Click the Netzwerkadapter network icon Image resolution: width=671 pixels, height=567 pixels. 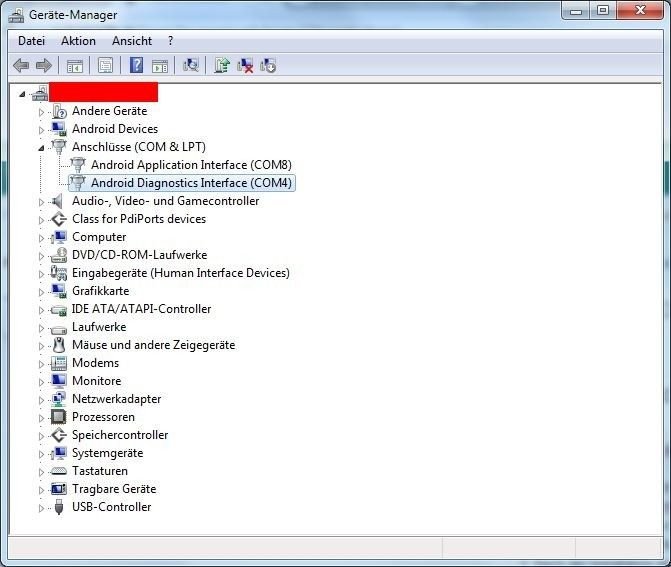pos(59,399)
